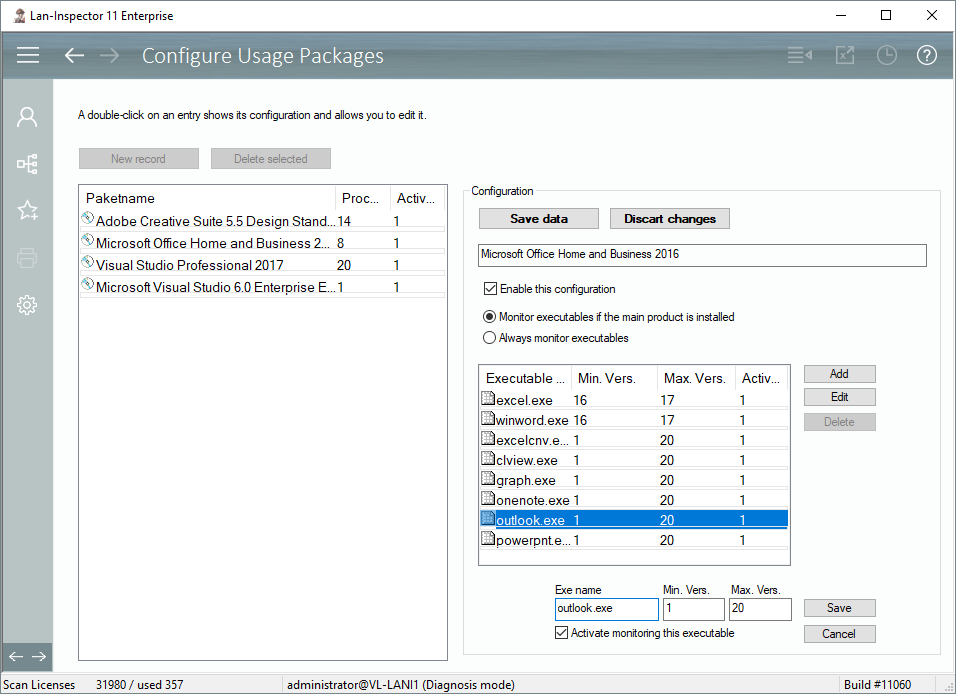Open the help question mark icon
The image size is (956, 694).
coord(927,55)
